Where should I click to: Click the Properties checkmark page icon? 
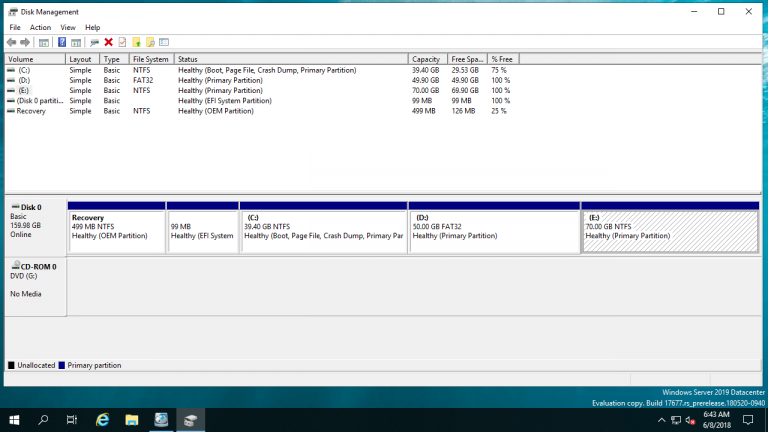pyautogui.click(x=122, y=42)
